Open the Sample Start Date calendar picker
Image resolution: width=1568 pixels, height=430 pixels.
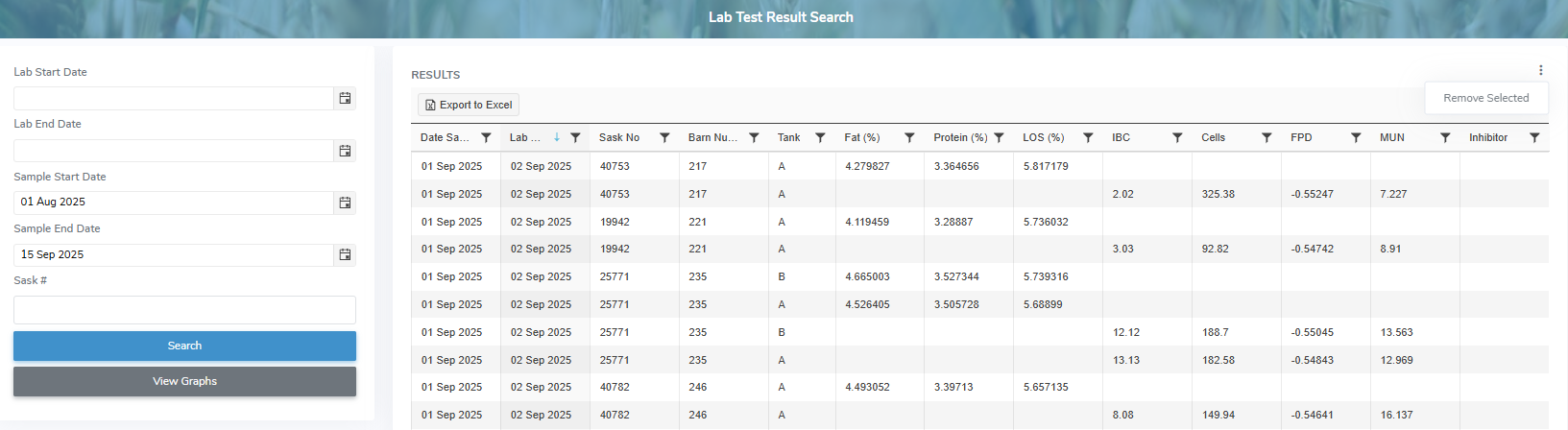[x=345, y=203]
